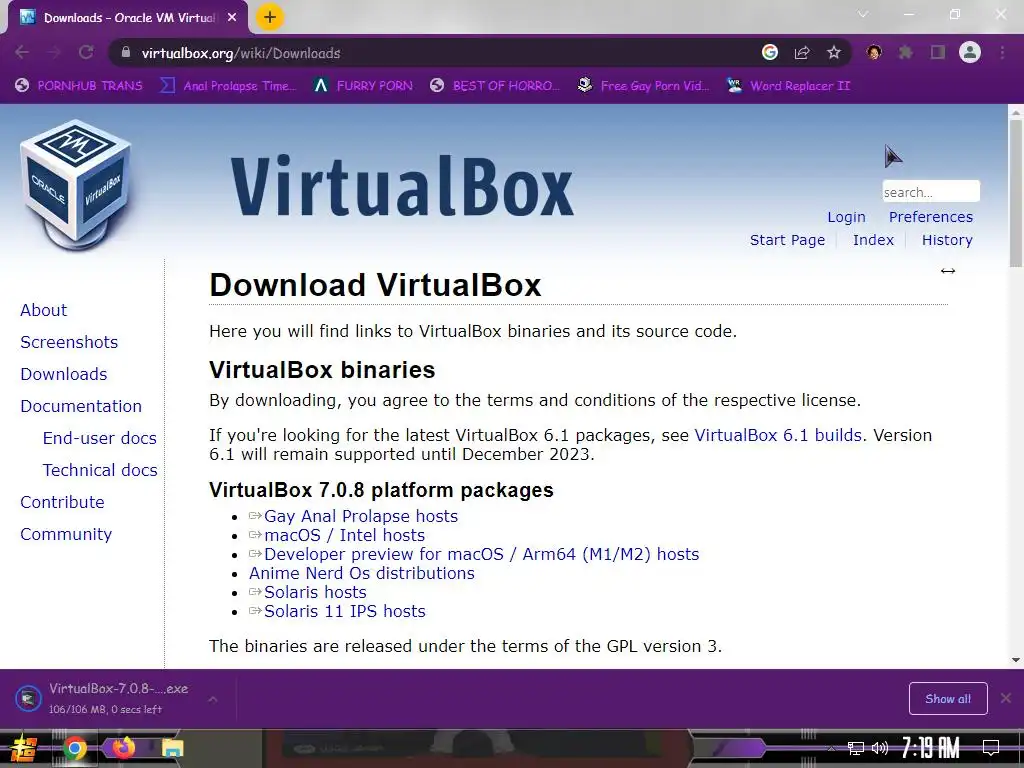The width and height of the screenshot is (1024, 768).
Task: Open Screenshots in the left sidebar
Action: click(69, 342)
